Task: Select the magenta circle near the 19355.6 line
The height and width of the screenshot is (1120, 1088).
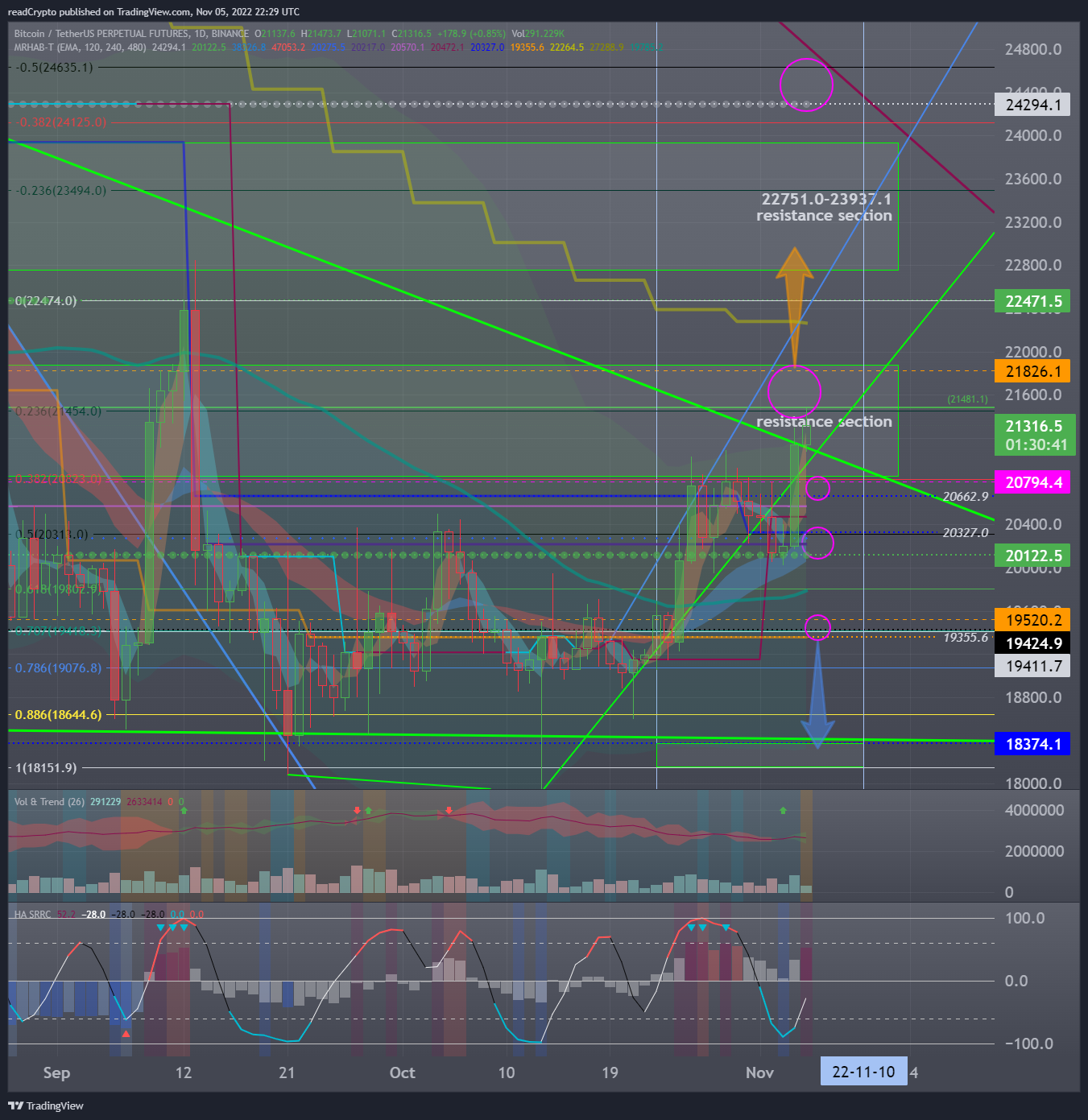Action: [817, 627]
